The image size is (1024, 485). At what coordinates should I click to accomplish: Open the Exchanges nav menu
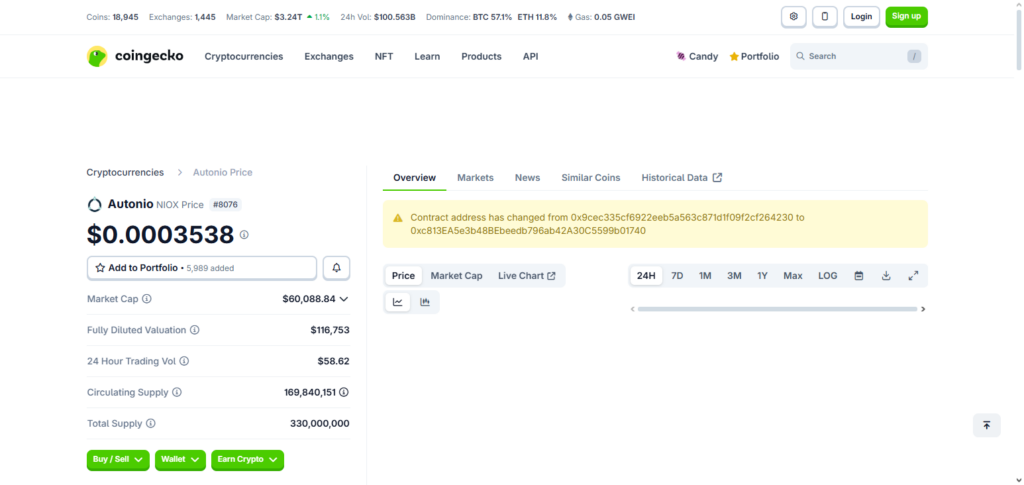click(x=328, y=56)
